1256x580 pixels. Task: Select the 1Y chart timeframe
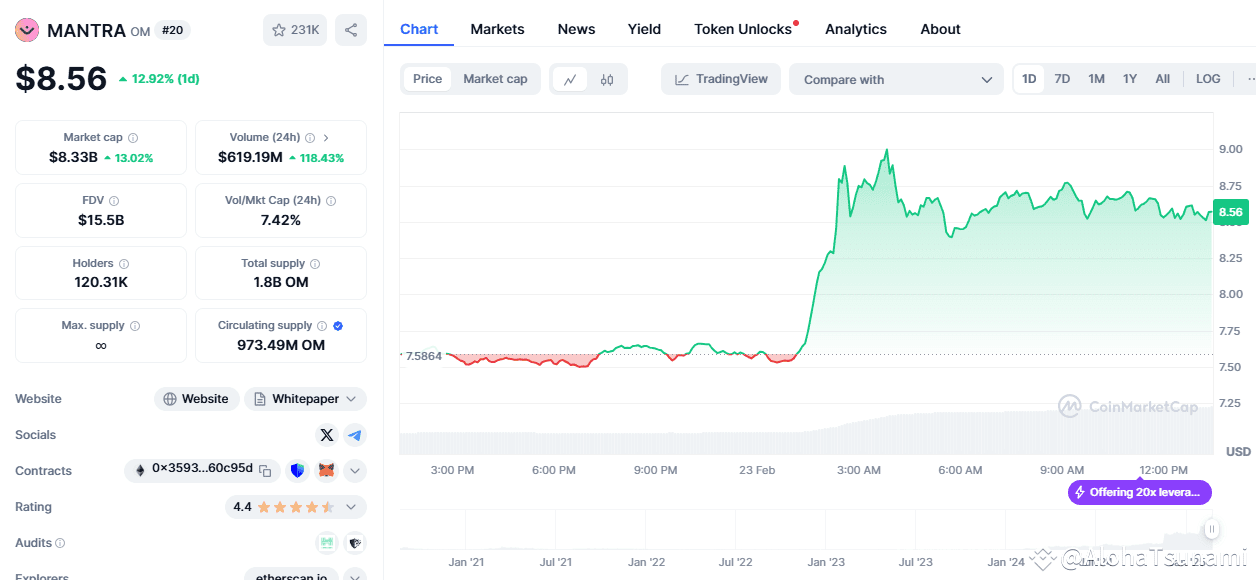(1129, 78)
